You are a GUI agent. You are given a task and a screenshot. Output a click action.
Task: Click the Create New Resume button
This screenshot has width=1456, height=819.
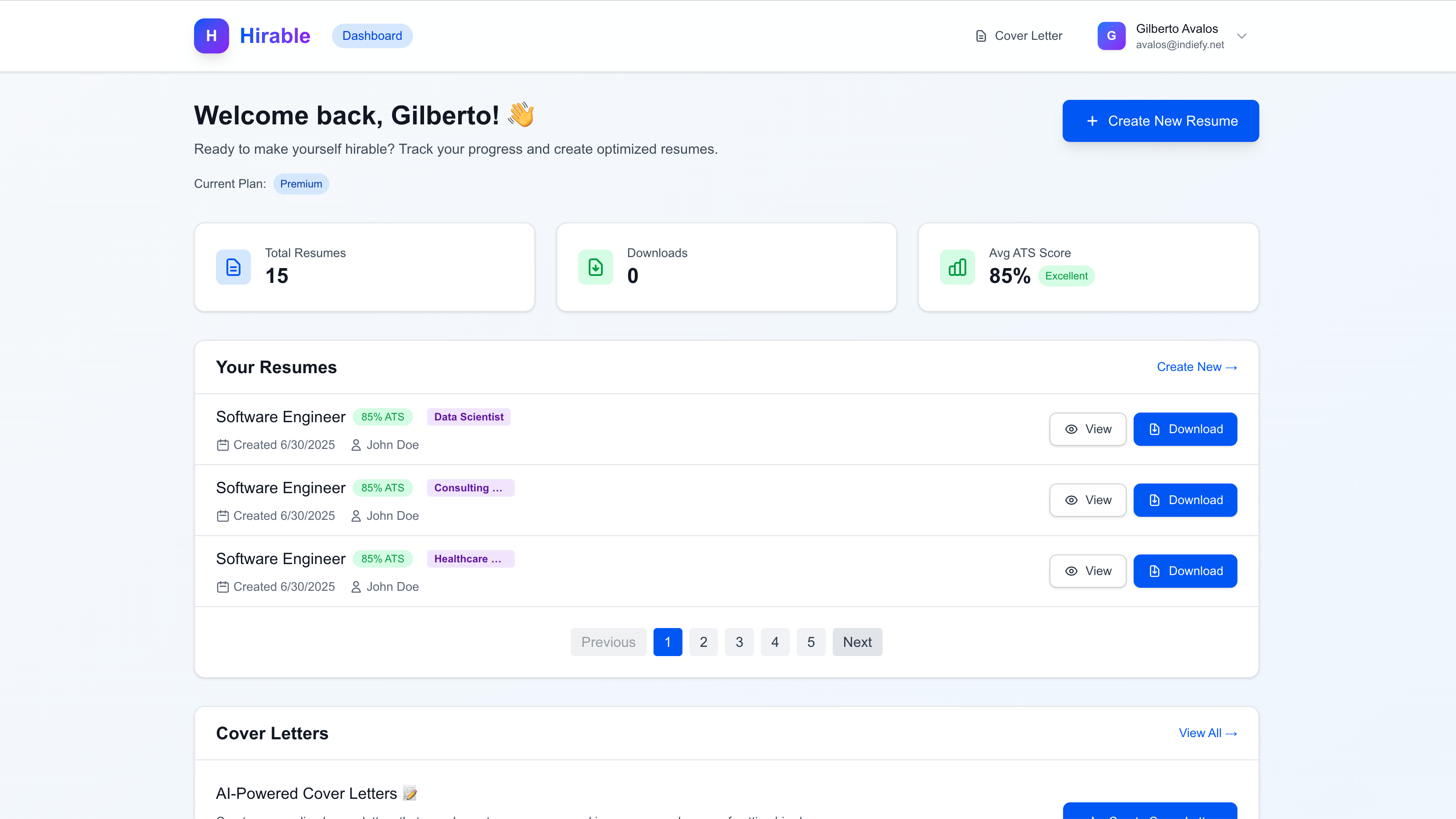coord(1160,121)
